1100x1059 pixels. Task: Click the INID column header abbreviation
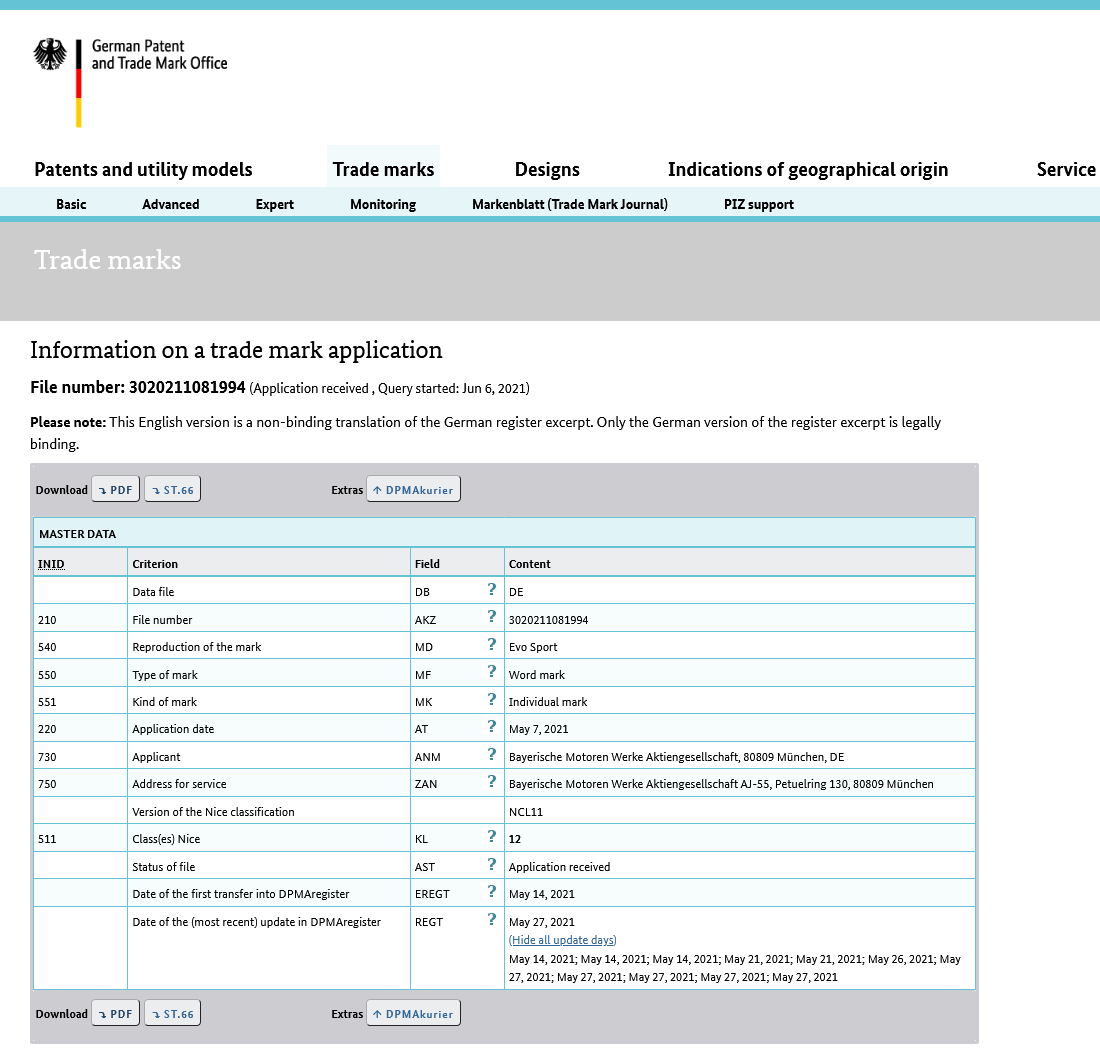pyautogui.click(x=51, y=564)
